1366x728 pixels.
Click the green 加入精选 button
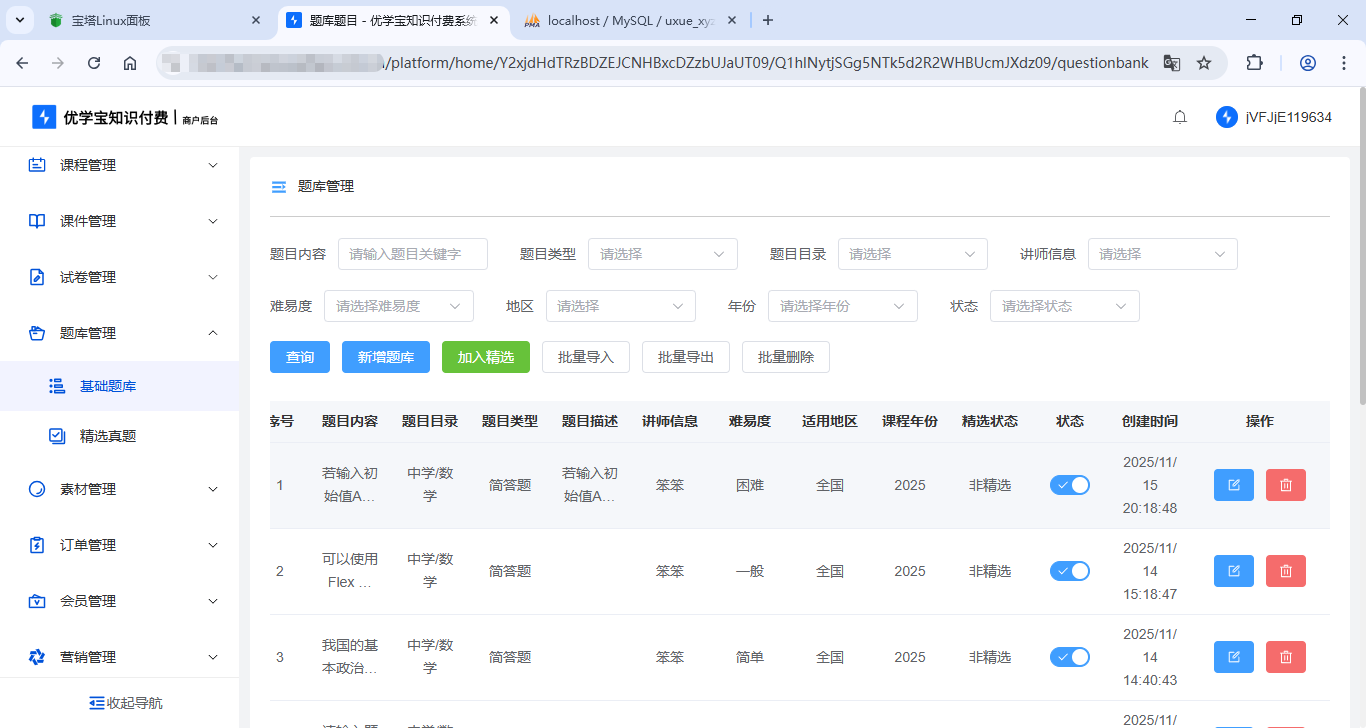[485, 357]
